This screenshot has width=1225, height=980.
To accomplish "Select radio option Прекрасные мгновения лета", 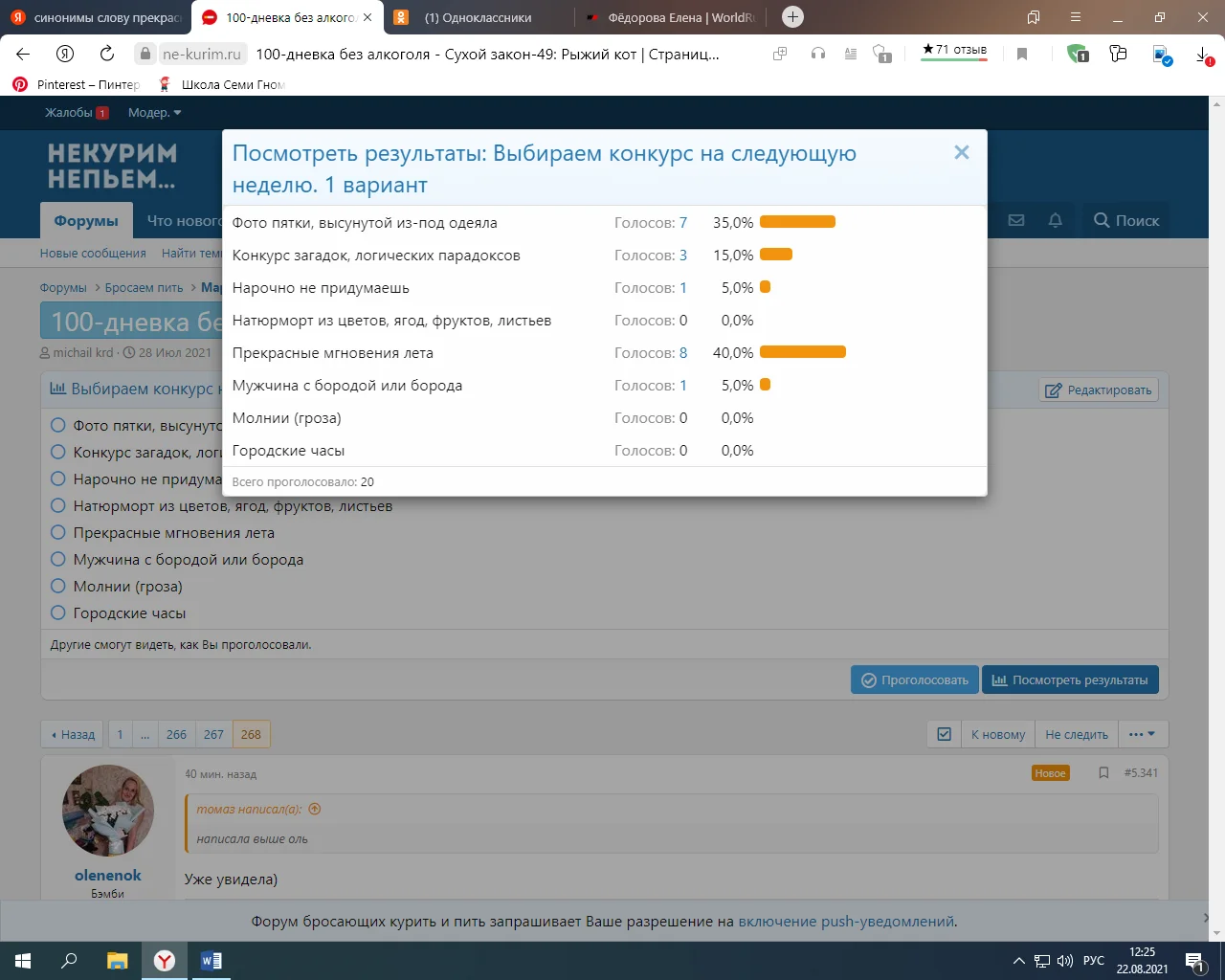I will click(x=58, y=532).
